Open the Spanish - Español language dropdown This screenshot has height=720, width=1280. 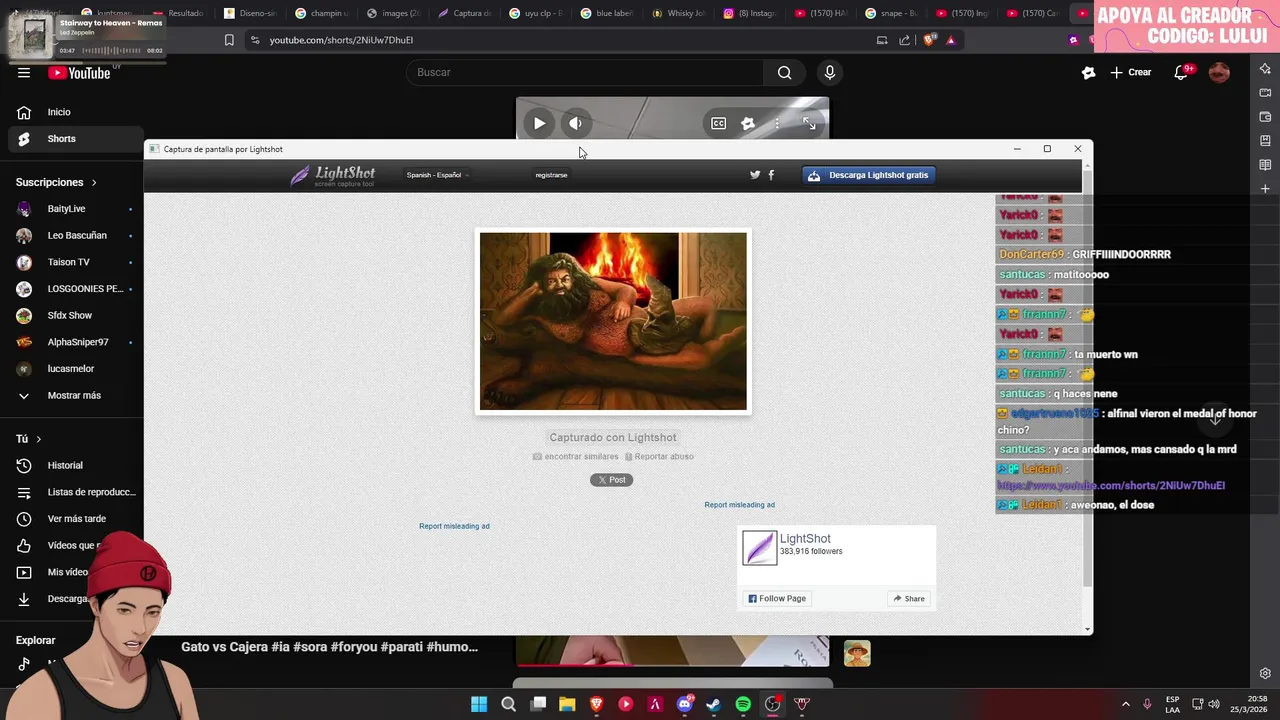click(x=437, y=175)
